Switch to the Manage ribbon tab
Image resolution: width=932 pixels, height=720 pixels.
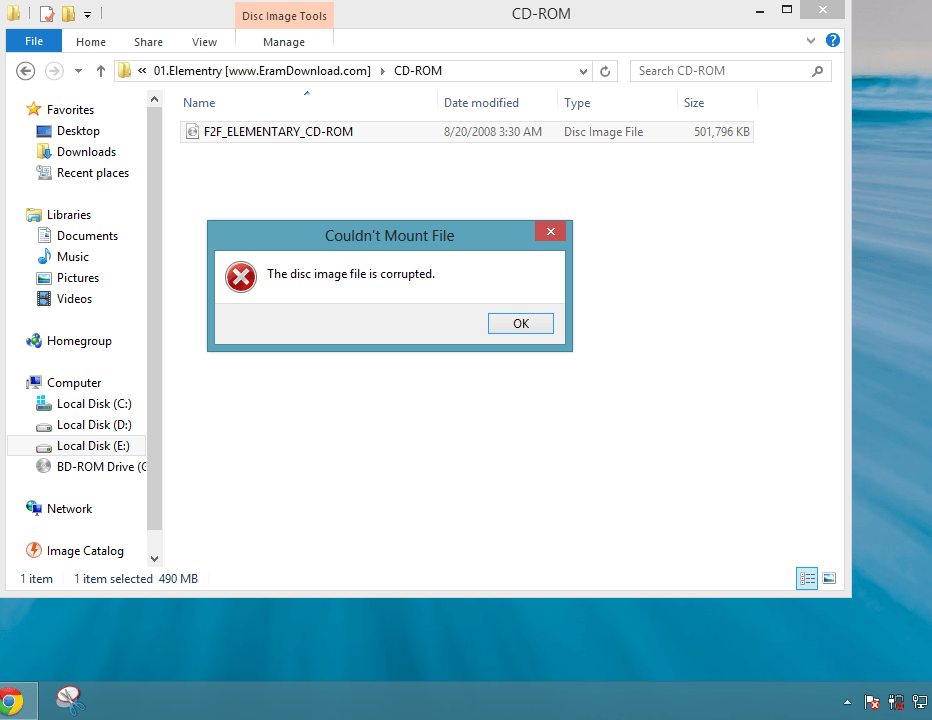[284, 42]
